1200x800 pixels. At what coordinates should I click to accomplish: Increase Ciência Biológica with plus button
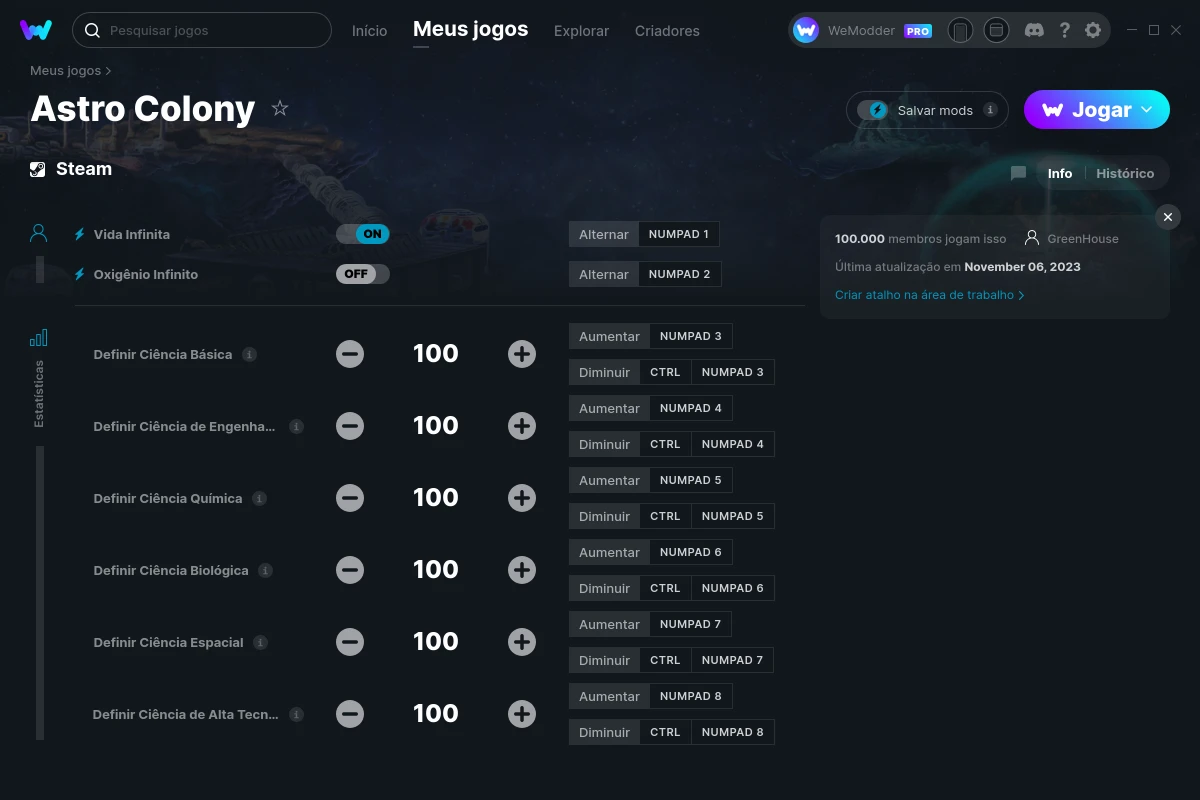click(522, 570)
